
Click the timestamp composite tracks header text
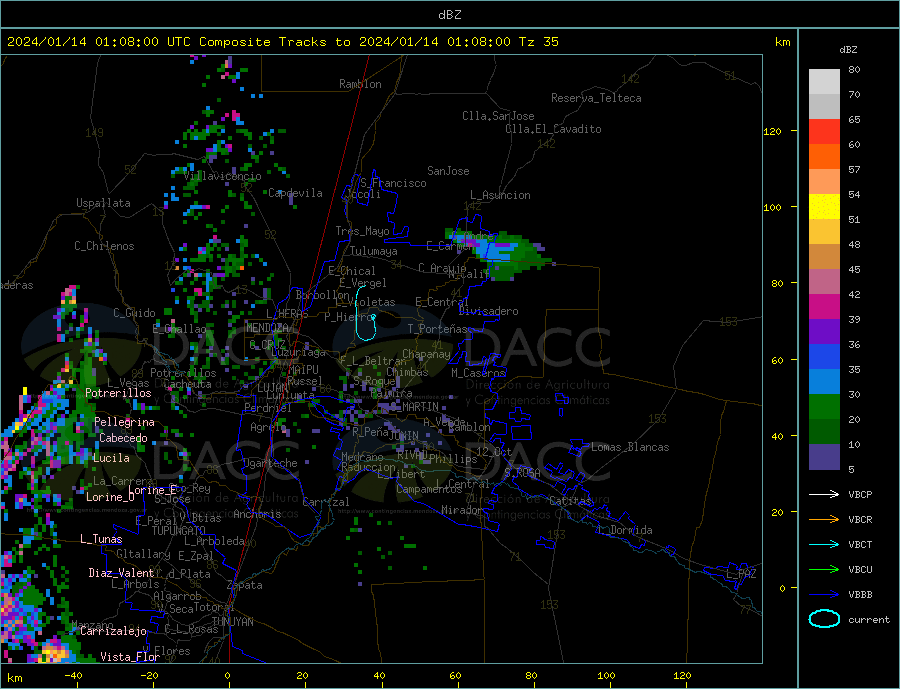click(x=283, y=42)
